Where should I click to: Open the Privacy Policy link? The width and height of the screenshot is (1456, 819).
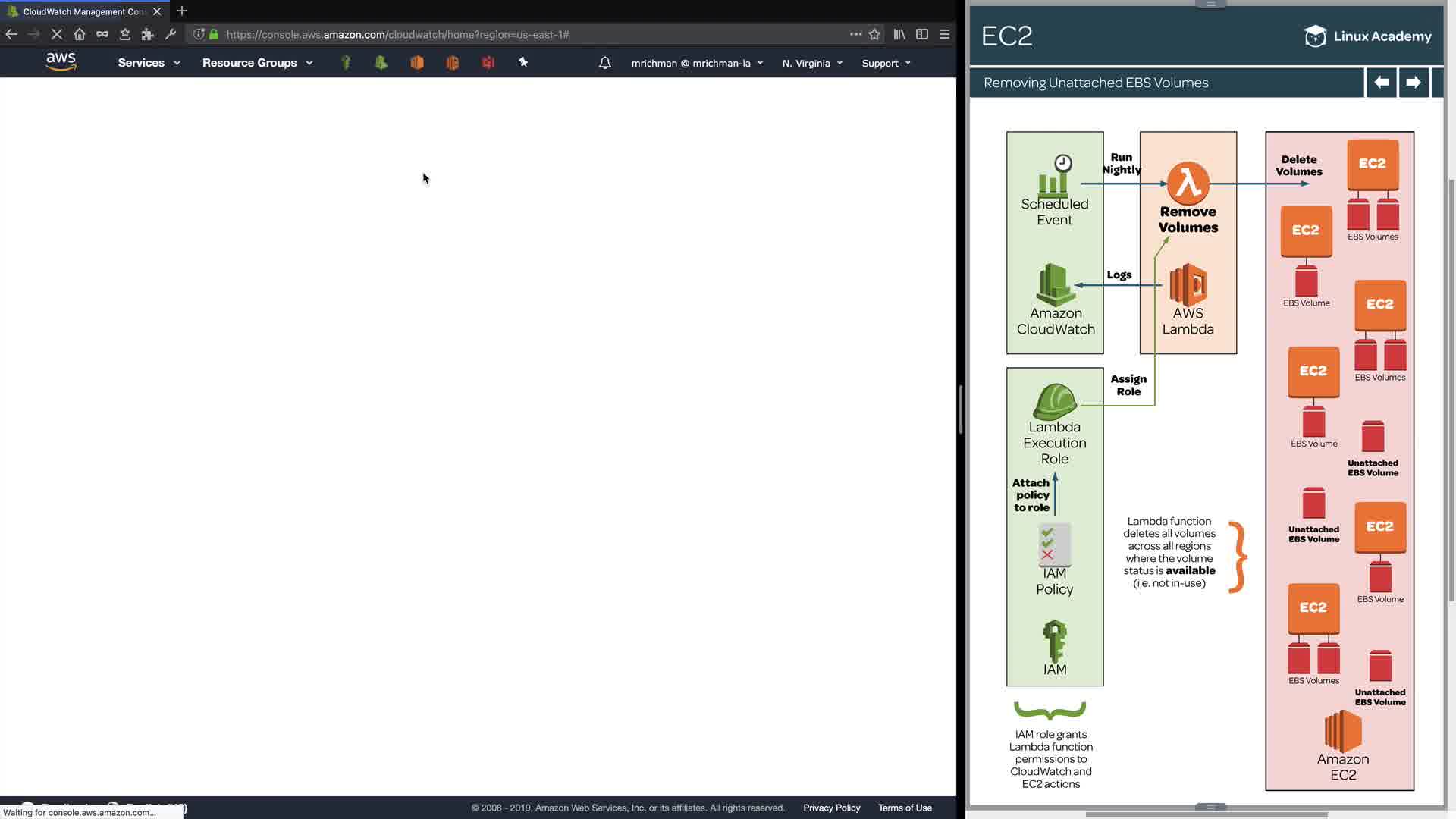pos(831,808)
